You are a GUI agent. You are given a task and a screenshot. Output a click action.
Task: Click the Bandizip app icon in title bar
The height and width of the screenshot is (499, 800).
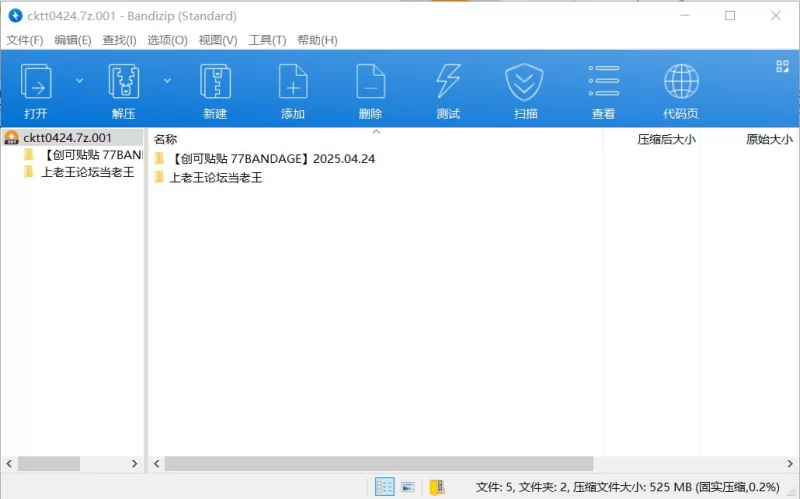click(x=15, y=16)
